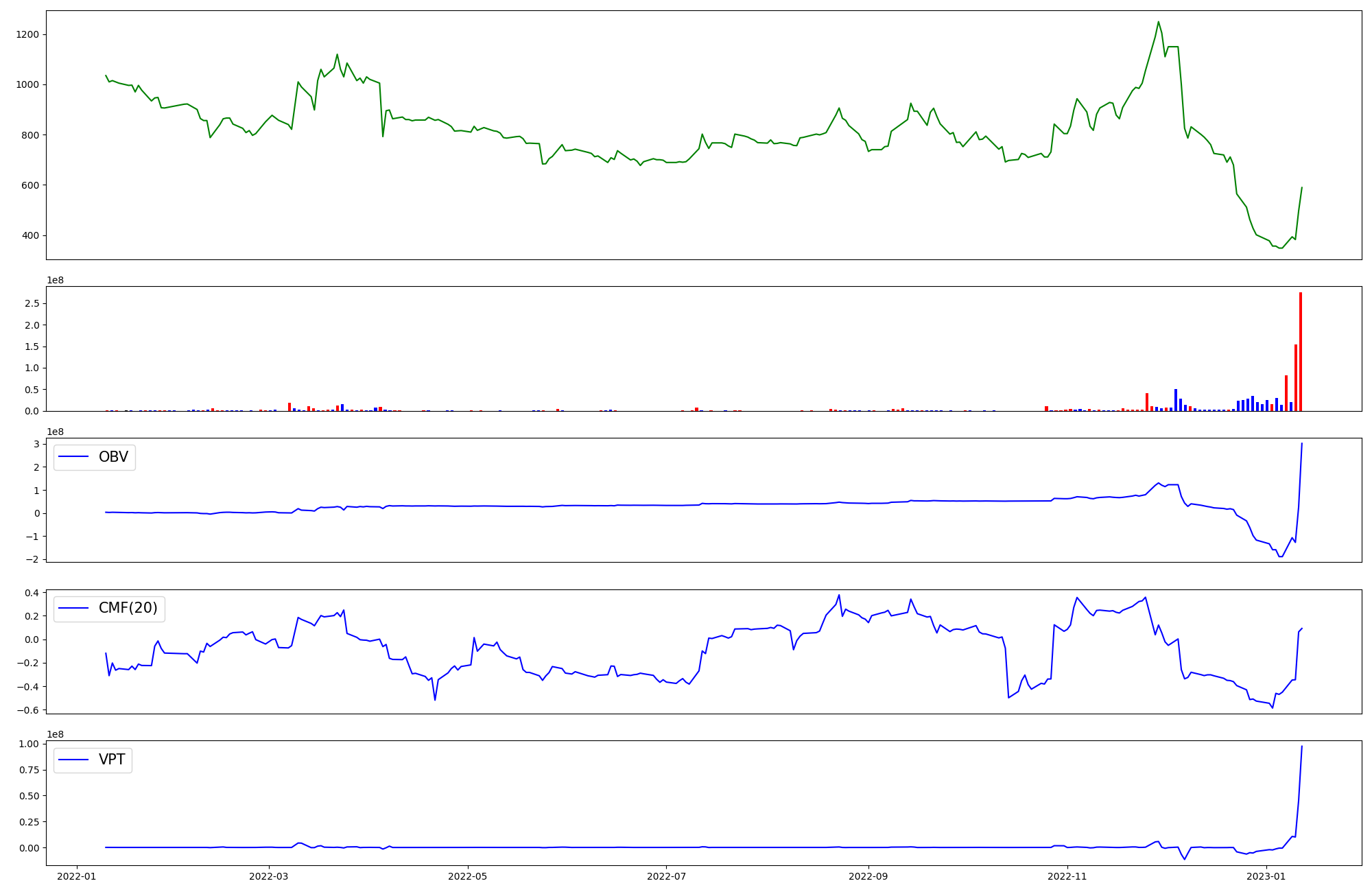Screen dimensions: 1372x892
Task: Click the OBV legend label
Action: point(113,457)
